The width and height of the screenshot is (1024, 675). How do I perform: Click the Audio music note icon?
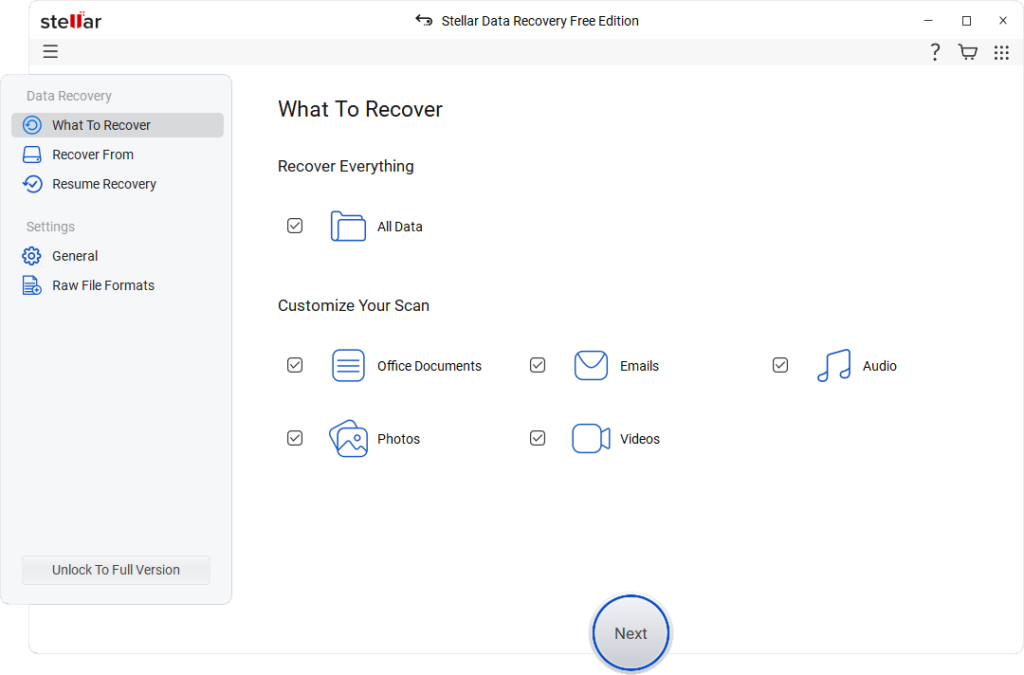click(x=833, y=366)
